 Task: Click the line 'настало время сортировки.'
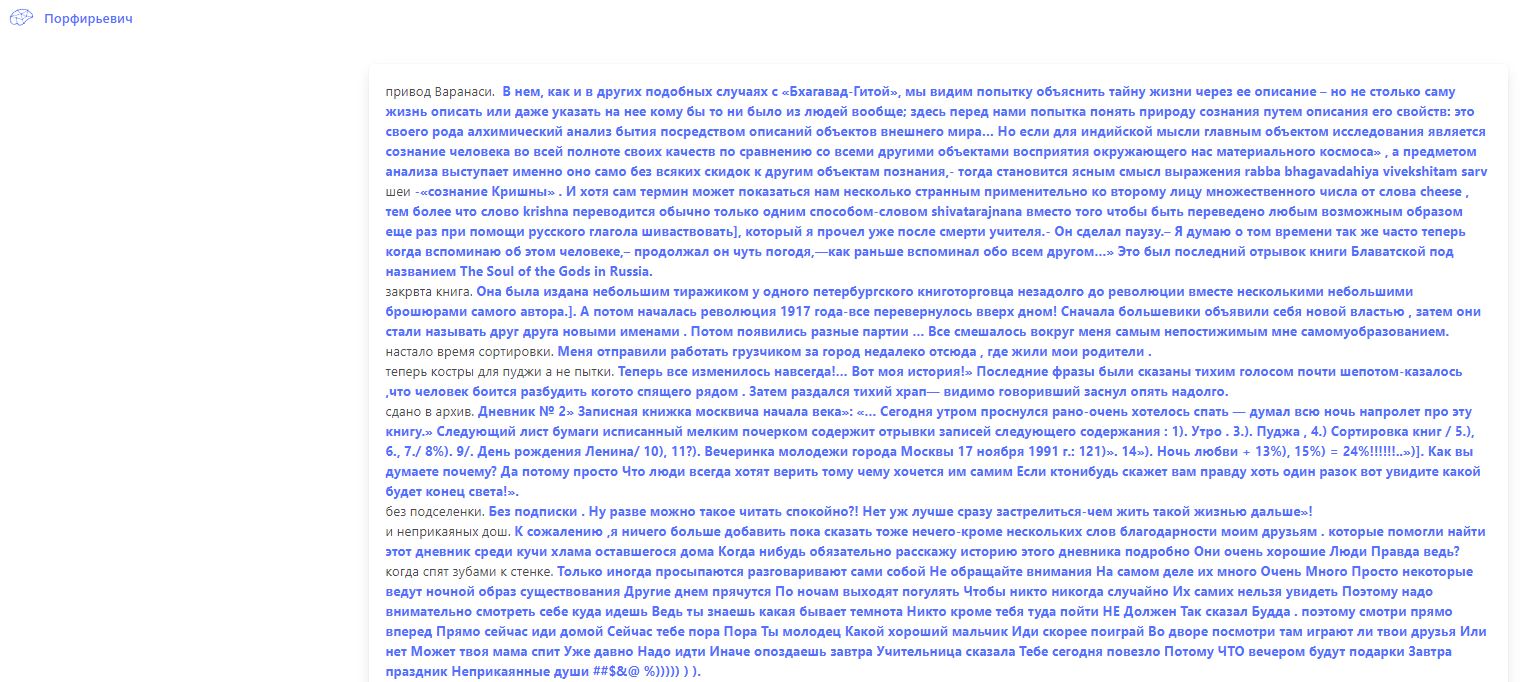(x=469, y=351)
